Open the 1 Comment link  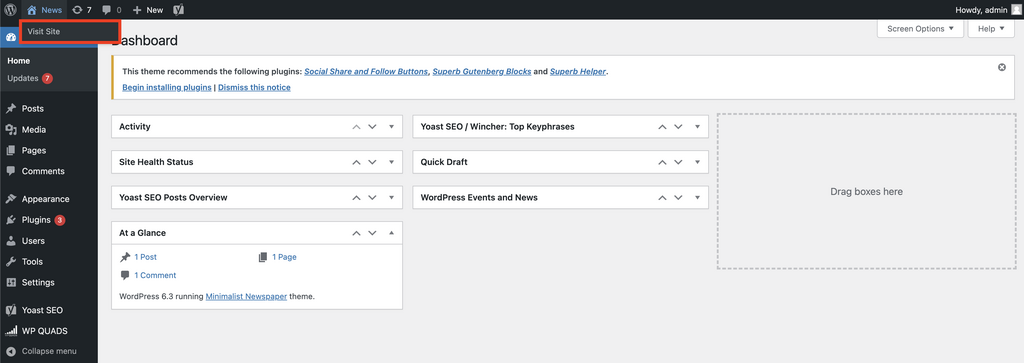(x=155, y=276)
